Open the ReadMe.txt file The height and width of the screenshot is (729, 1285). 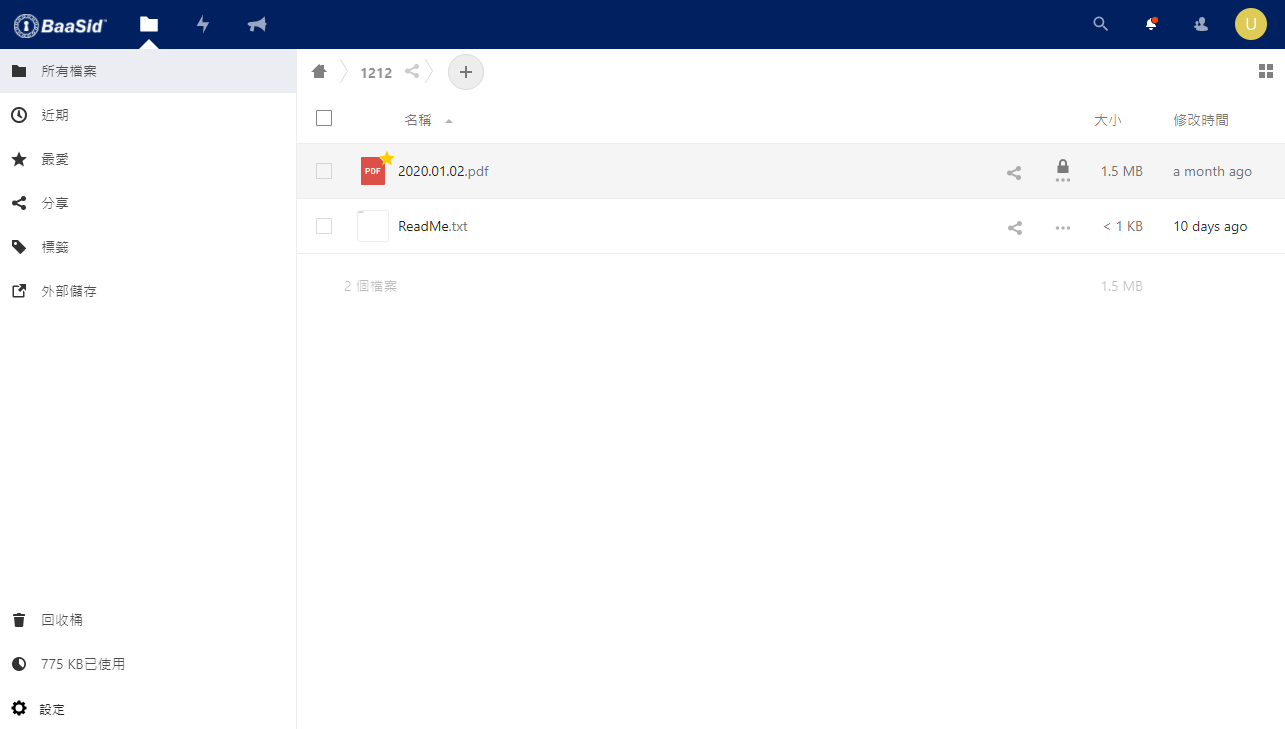(432, 226)
